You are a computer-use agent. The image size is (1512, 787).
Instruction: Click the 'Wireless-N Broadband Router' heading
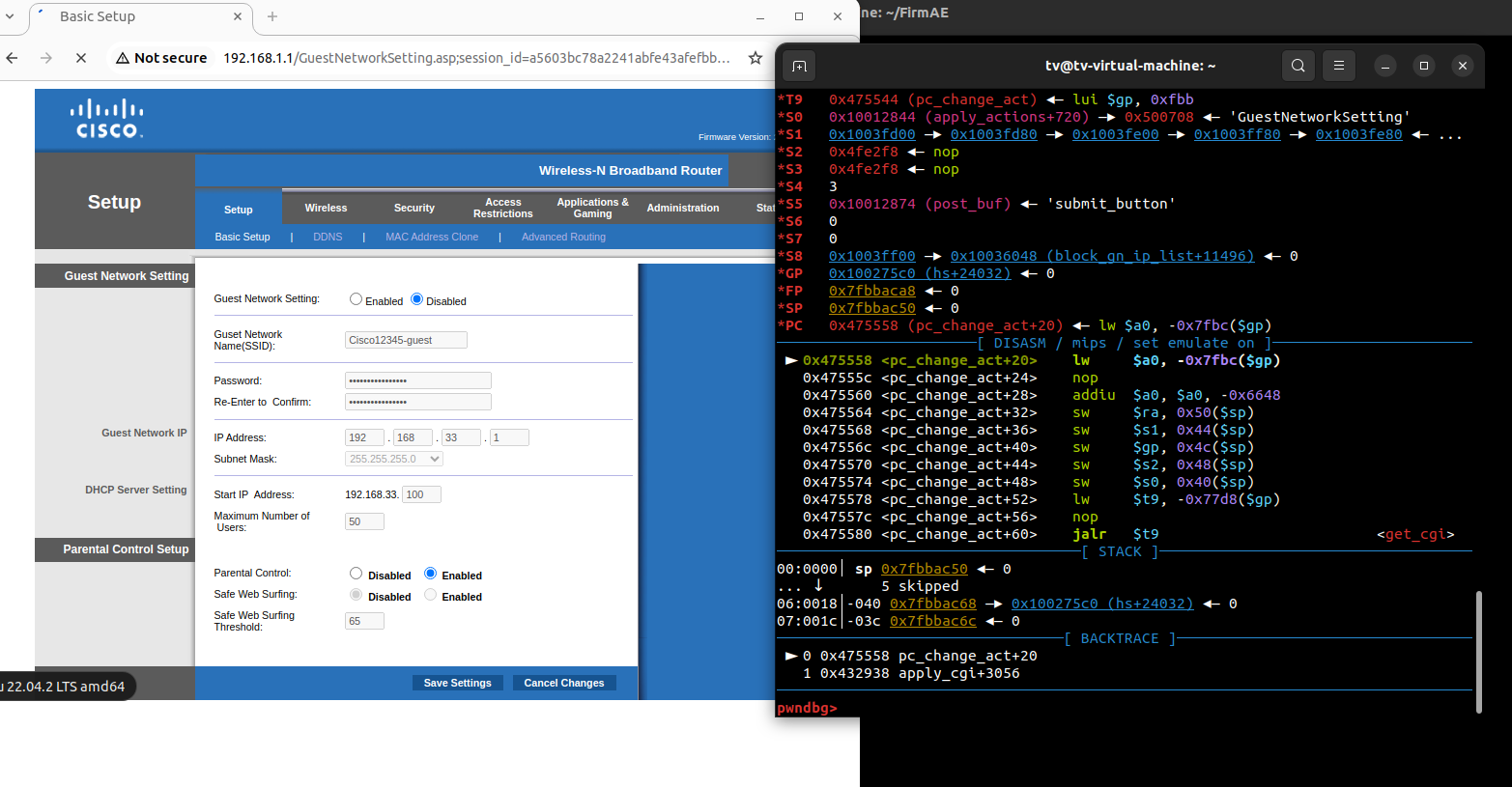(x=630, y=170)
